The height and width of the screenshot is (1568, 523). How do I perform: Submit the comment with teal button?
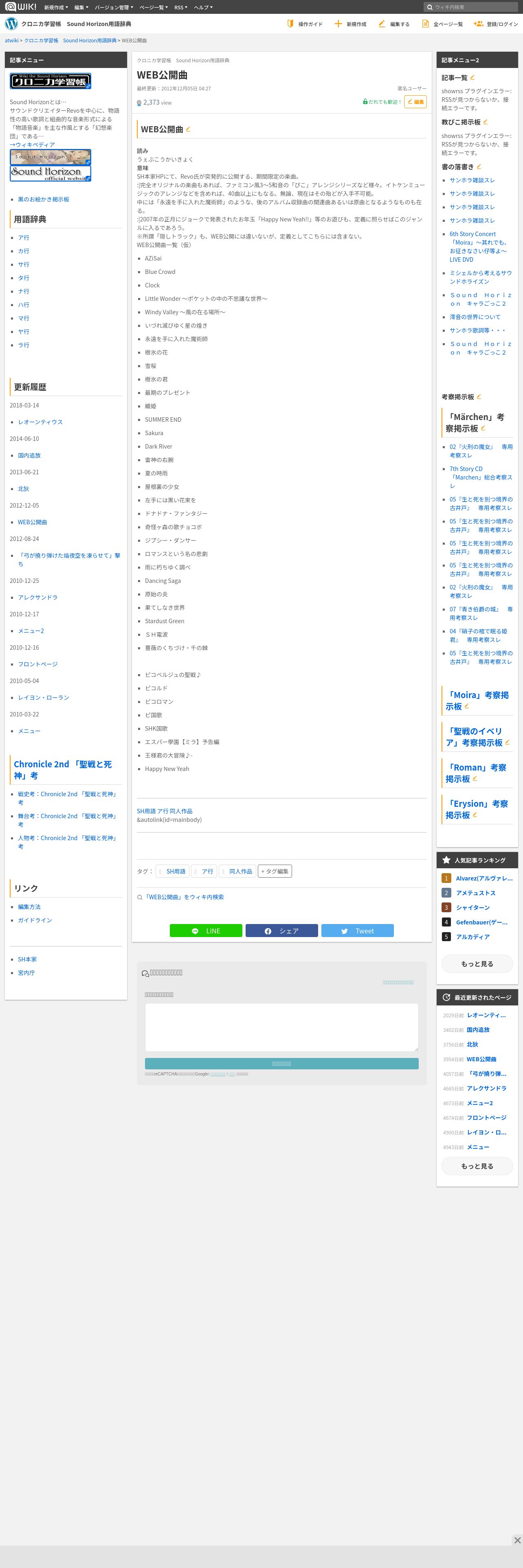(281, 1063)
